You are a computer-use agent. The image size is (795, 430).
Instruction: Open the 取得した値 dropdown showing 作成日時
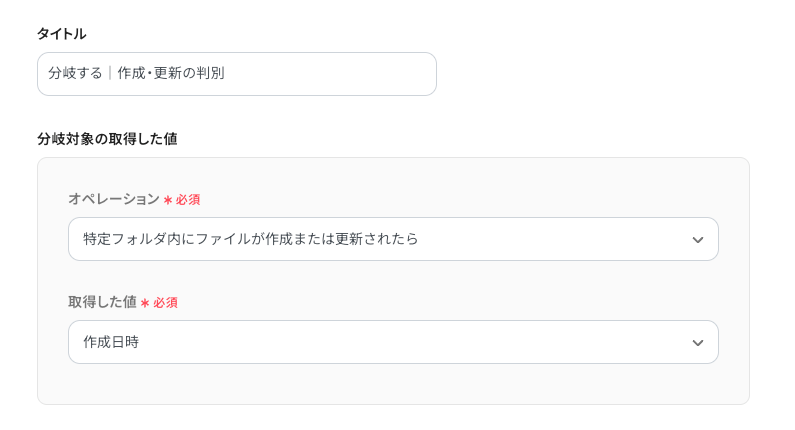[392, 342]
